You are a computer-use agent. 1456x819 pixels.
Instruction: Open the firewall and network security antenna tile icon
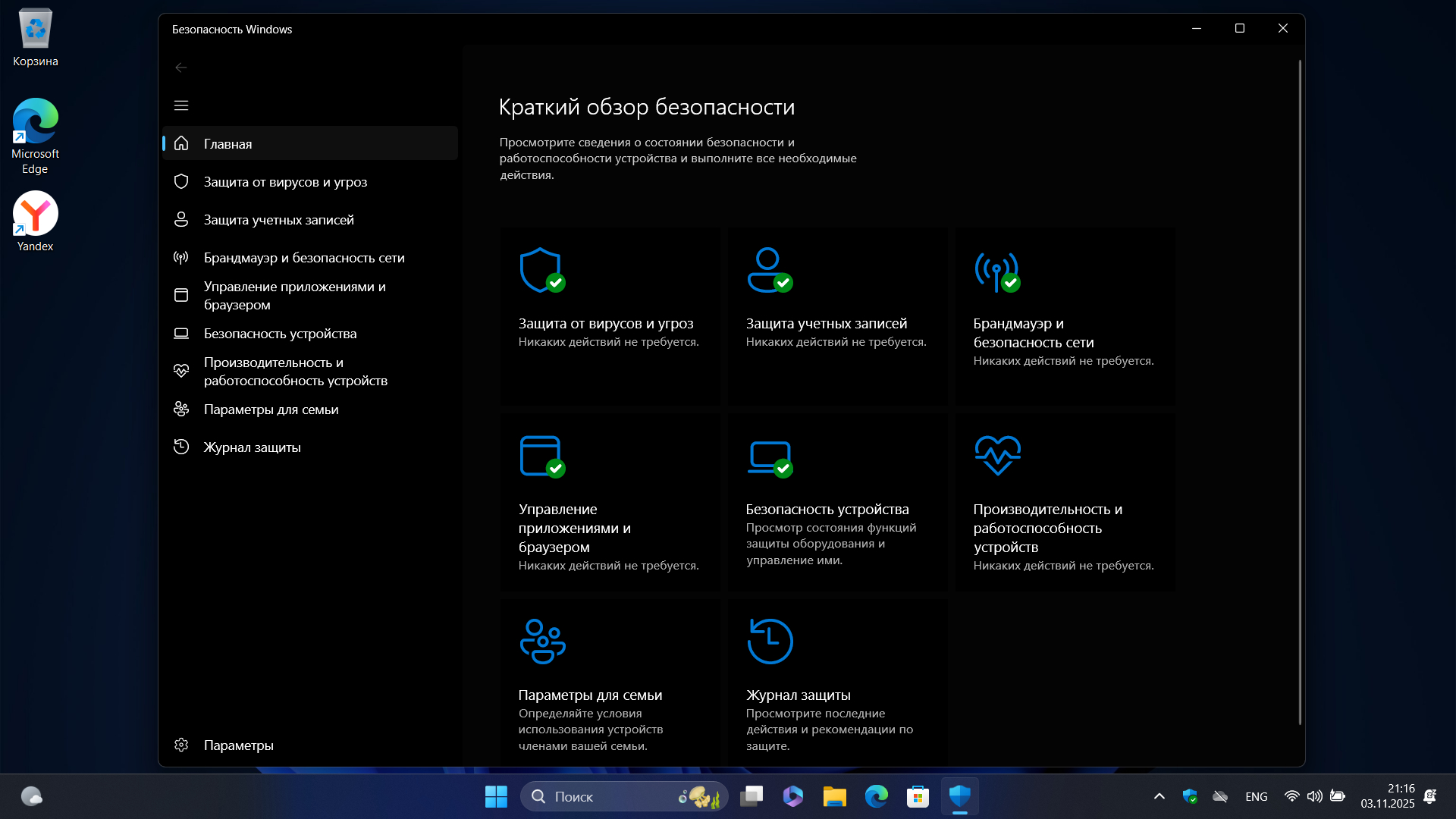(996, 271)
